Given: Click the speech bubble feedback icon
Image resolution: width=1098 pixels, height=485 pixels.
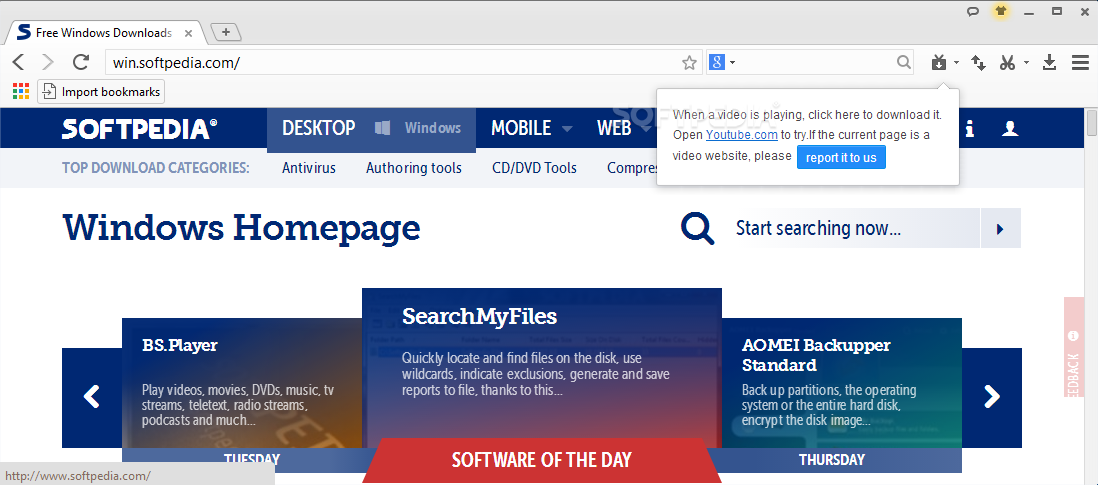Looking at the screenshot, I should pos(973,12).
